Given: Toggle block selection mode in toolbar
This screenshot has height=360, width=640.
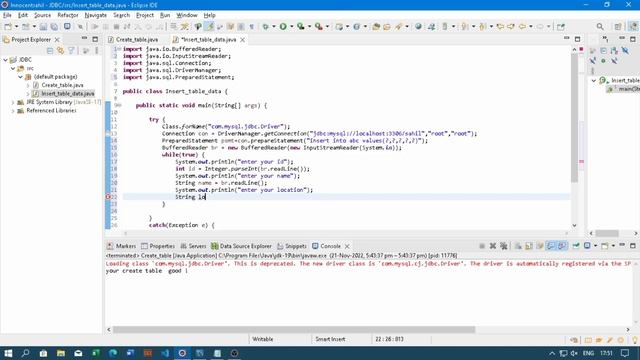Looking at the screenshot, I should pos(241,27).
